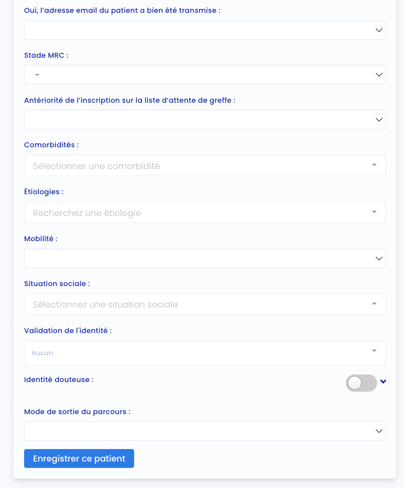Click the Mobilité chevron arrow
Screen dimensions: 404x488
pyautogui.click(x=379, y=258)
